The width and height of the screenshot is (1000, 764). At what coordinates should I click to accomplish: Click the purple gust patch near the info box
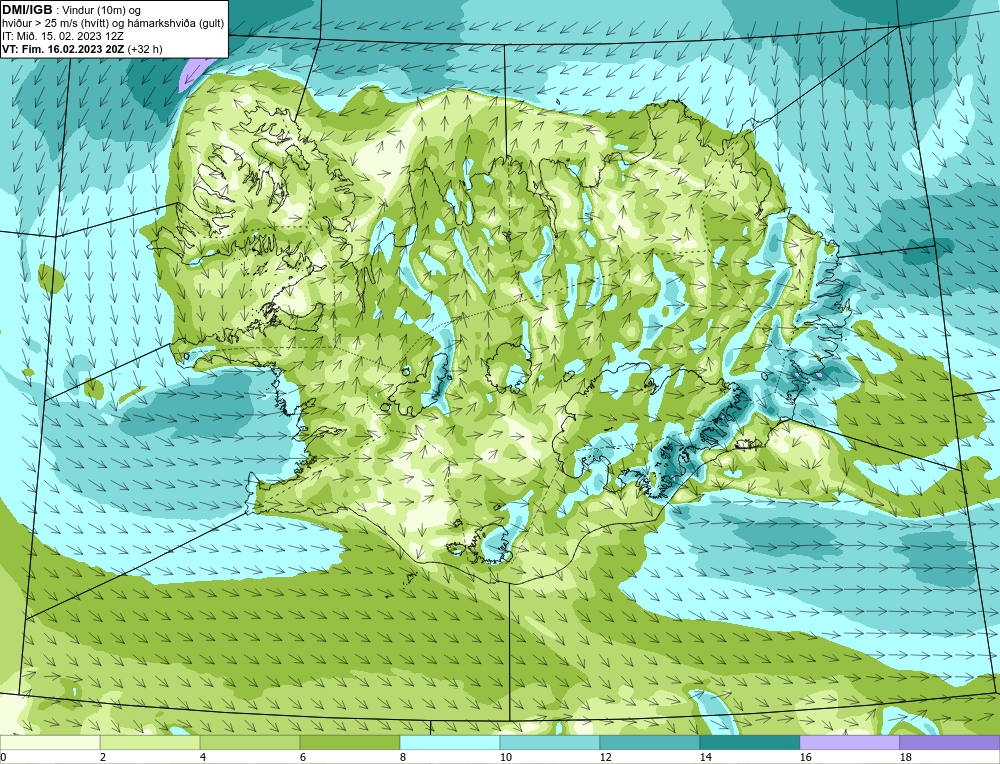pyautogui.click(x=191, y=72)
